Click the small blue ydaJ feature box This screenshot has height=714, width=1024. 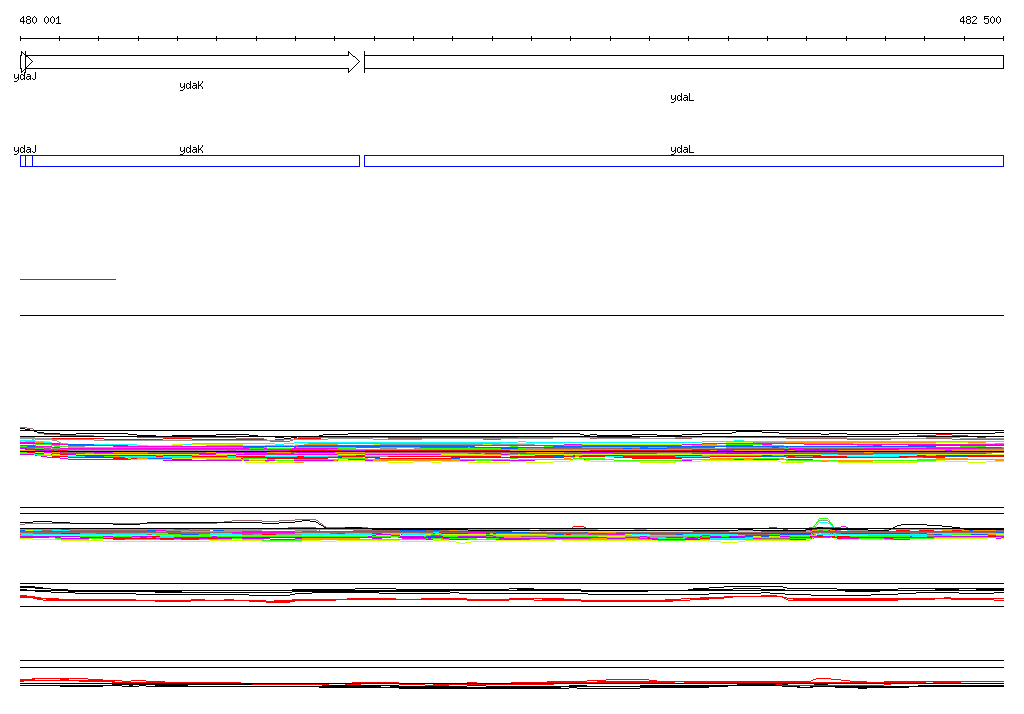[x=26, y=161]
